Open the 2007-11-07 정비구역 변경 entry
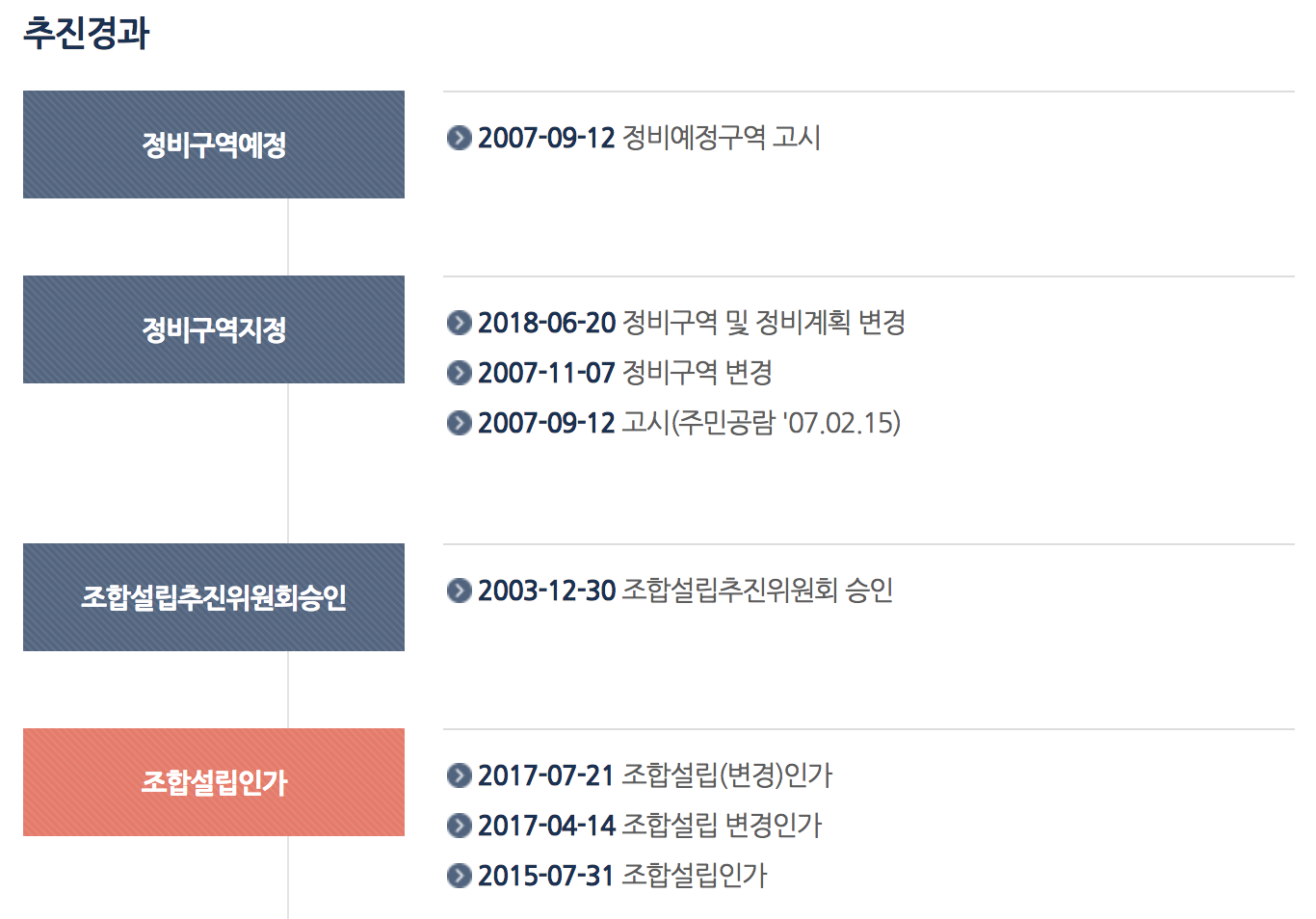Image resolution: width=1316 pixels, height=919 pixels. (x=625, y=373)
